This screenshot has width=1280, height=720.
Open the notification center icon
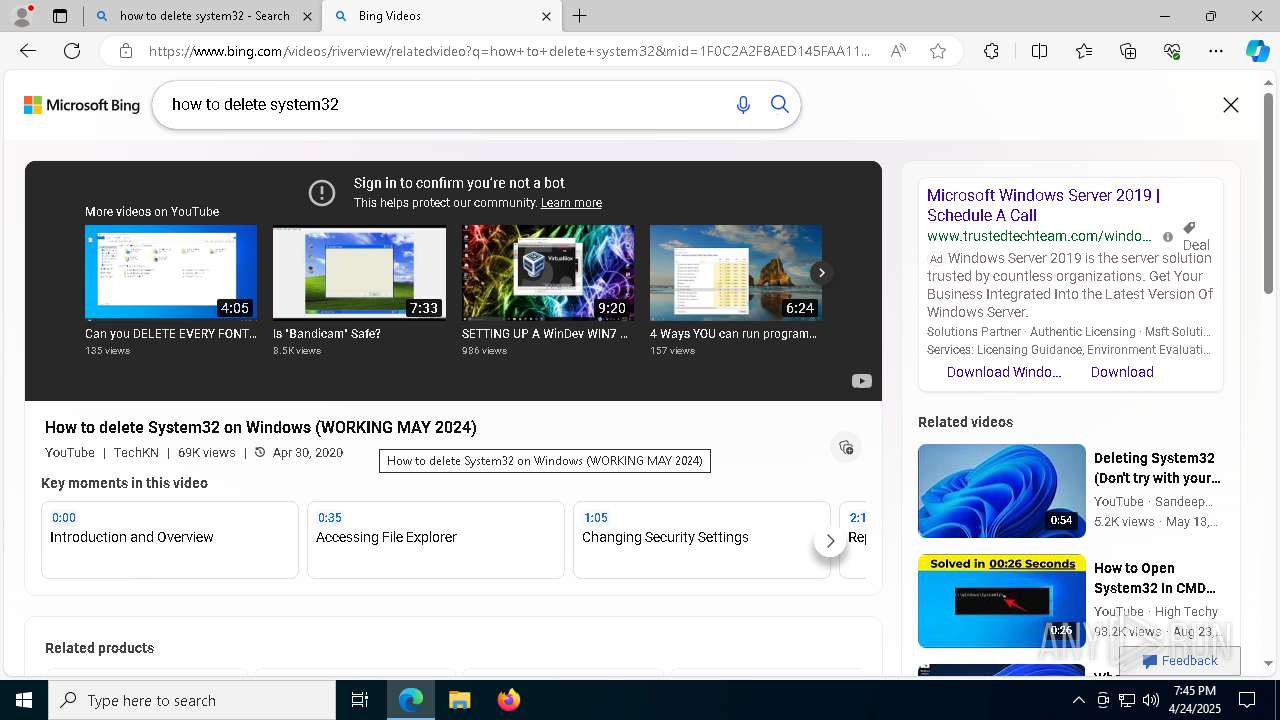pyautogui.click(x=1247, y=700)
